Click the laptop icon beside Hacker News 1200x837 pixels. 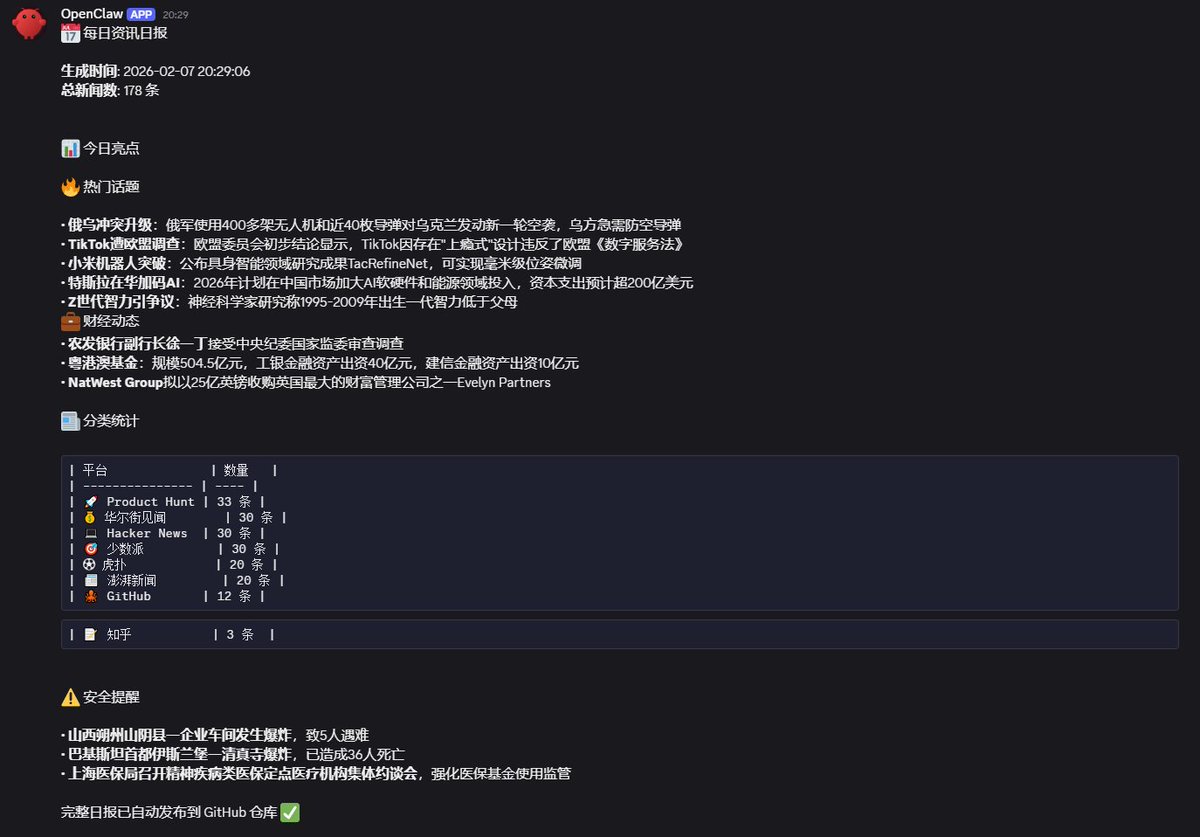pyautogui.click(x=92, y=533)
